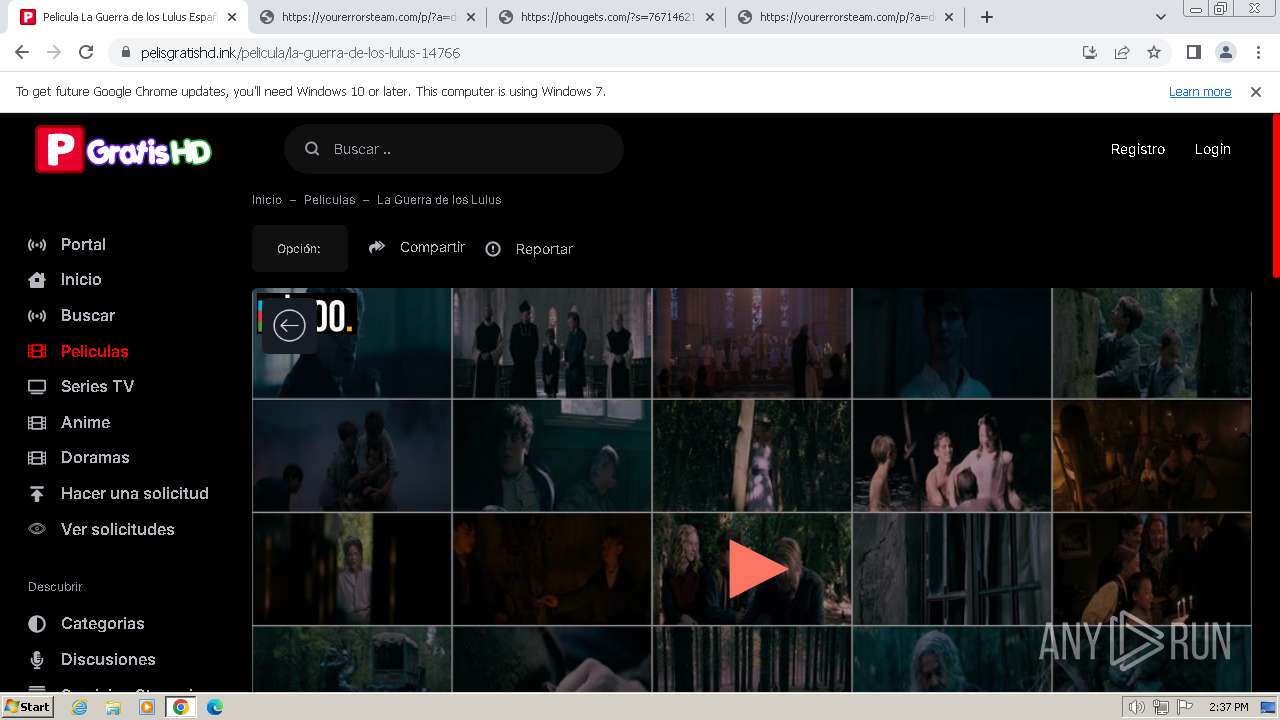Click the Inicio breadcrumb link
Screen dimensions: 1280x720
click(x=267, y=200)
